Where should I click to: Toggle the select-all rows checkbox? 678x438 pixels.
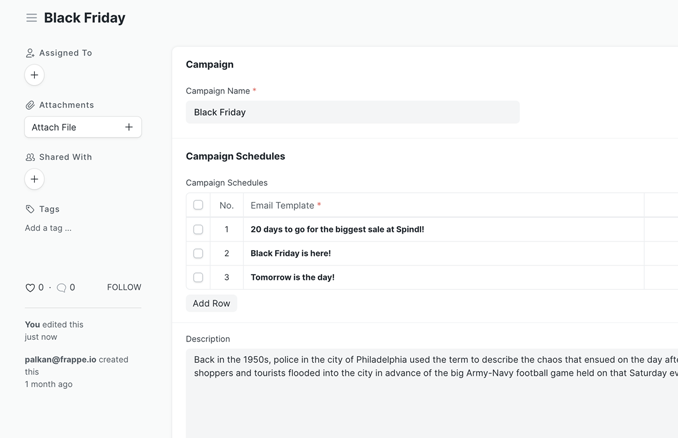tap(198, 205)
